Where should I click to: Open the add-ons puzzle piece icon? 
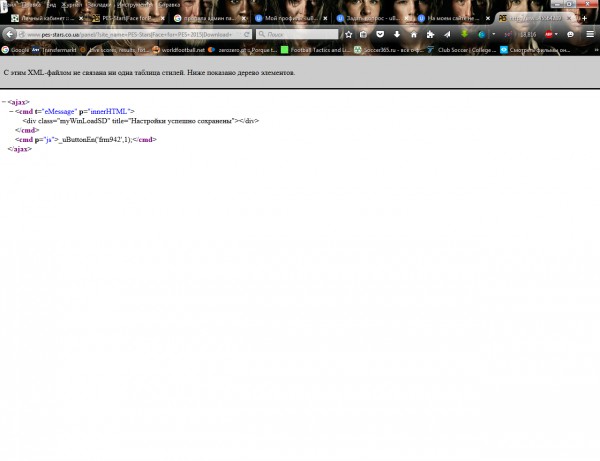tap(430, 34)
